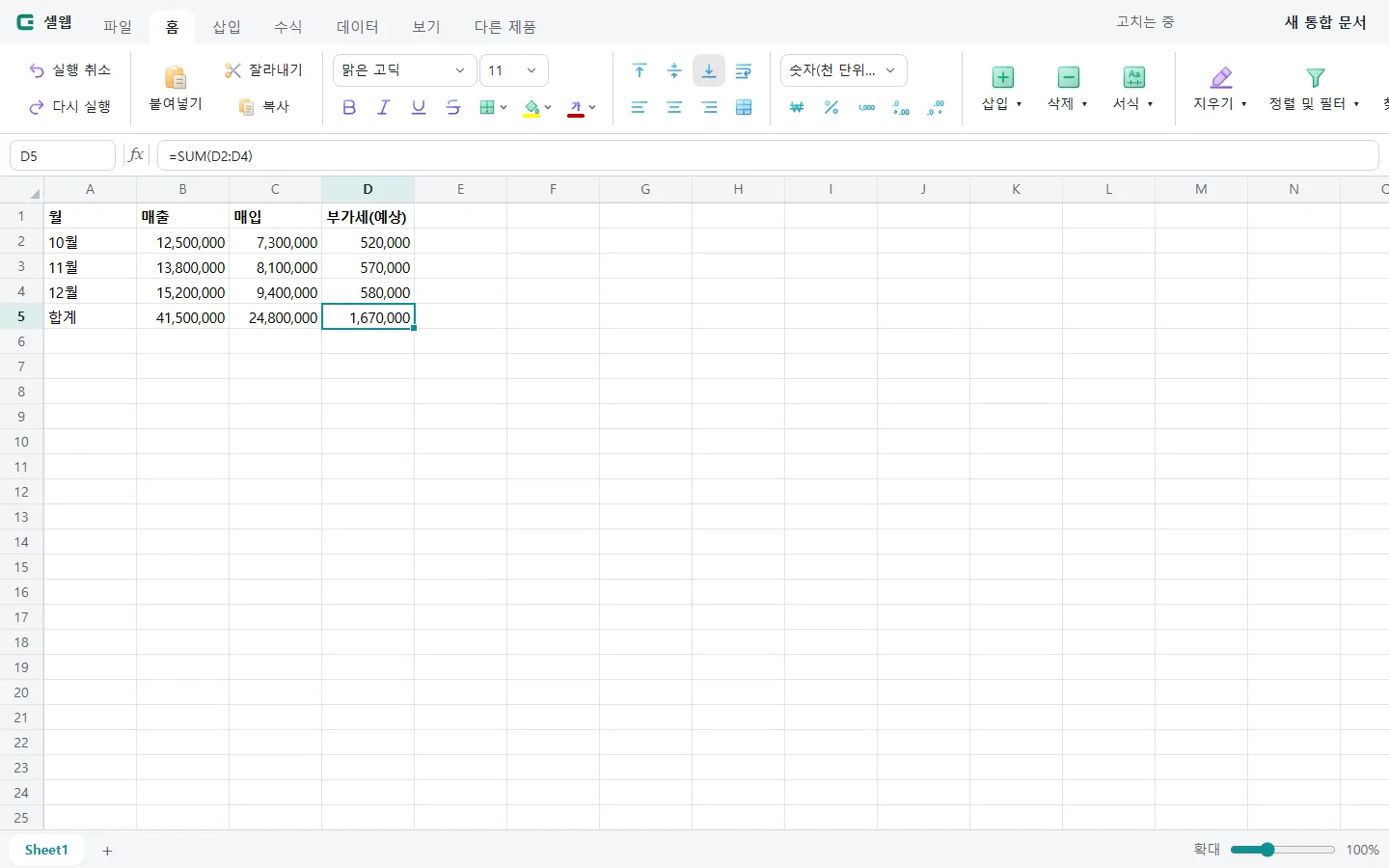Add a new sheet with plus button

tap(107, 851)
